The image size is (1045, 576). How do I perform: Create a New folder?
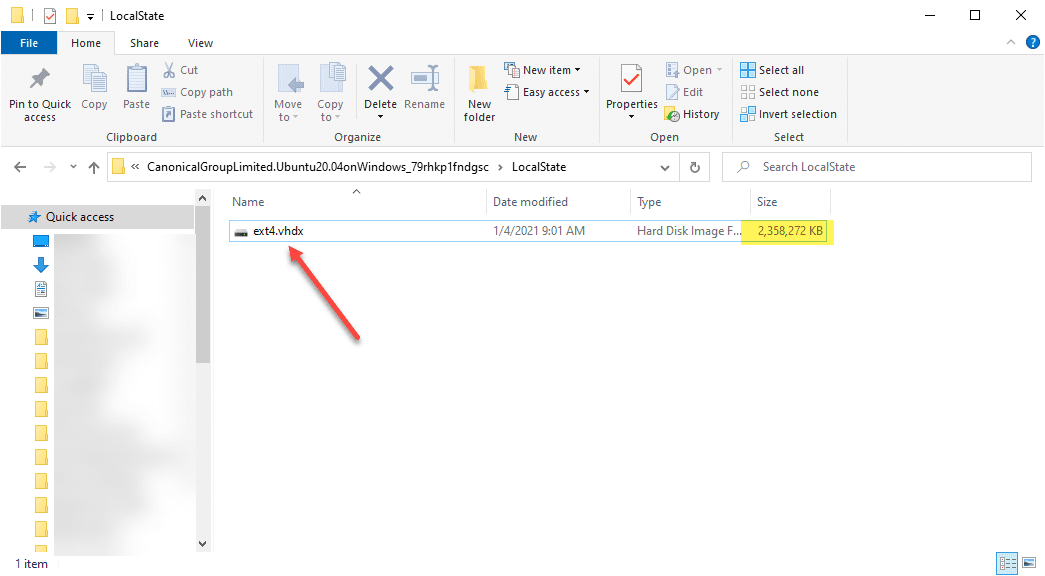(479, 93)
